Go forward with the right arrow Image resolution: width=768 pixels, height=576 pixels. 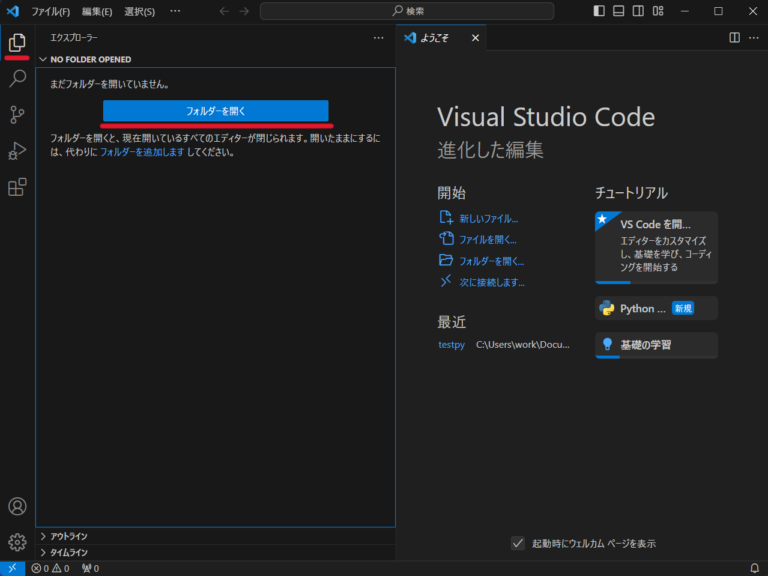[244, 11]
